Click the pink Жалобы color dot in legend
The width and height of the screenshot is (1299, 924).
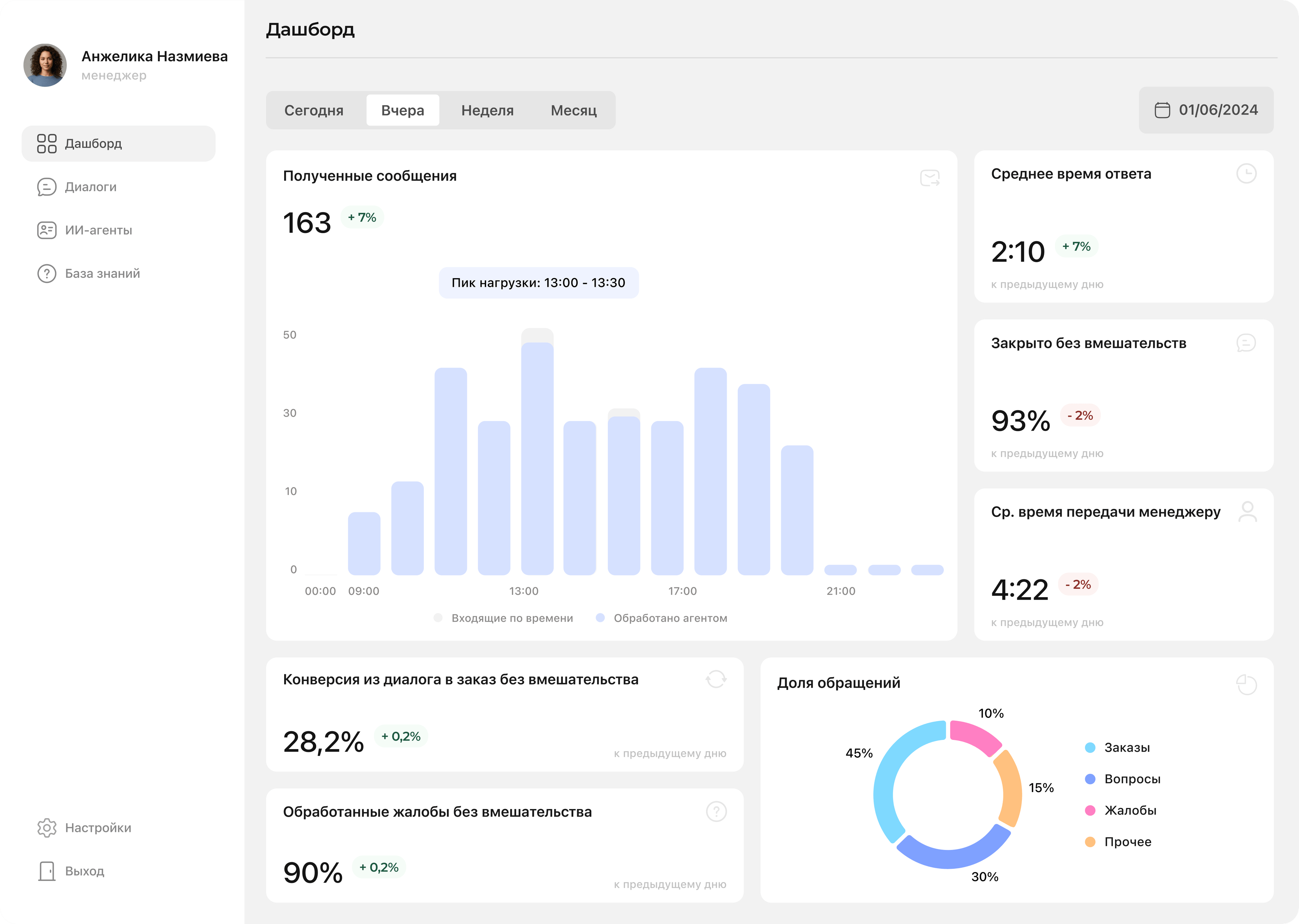pyautogui.click(x=1090, y=810)
